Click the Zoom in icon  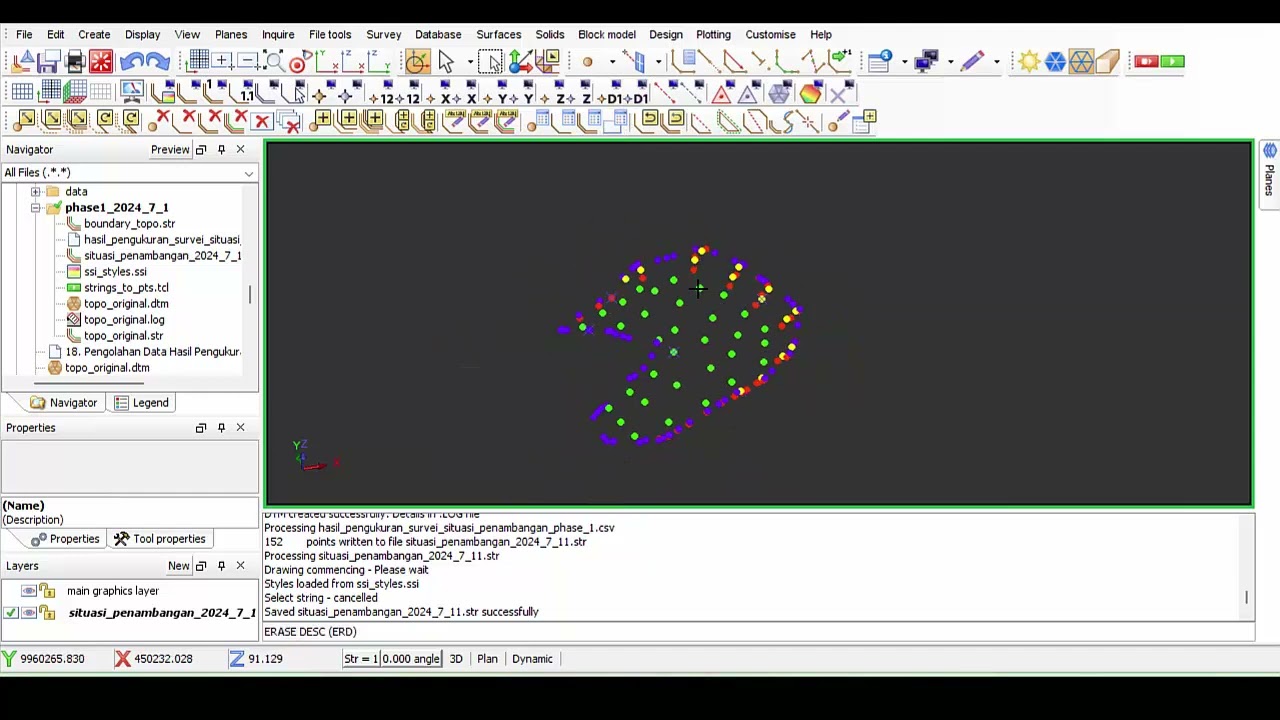pyautogui.click(x=222, y=62)
